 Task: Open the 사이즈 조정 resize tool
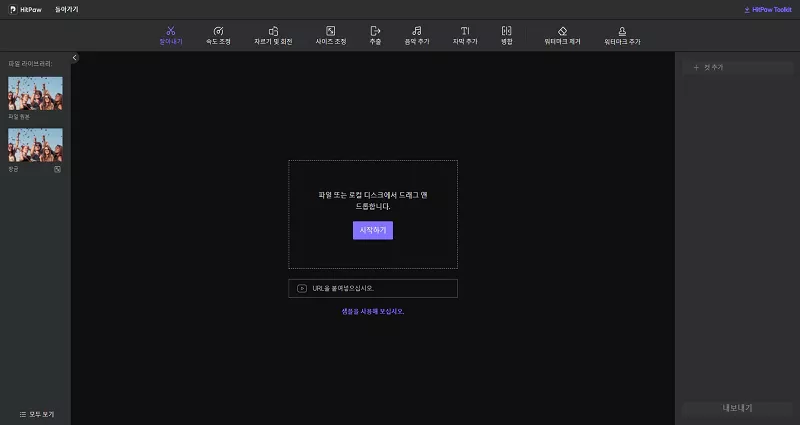(330, 35)
